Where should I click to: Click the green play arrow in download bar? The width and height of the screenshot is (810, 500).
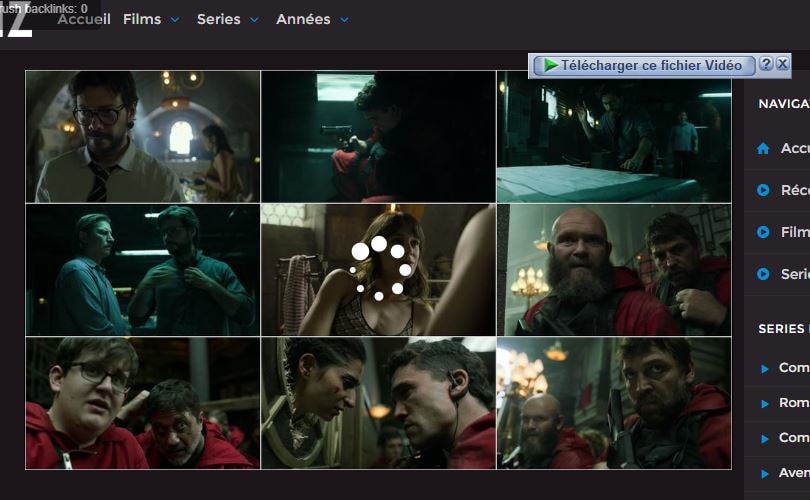(551, 65)
